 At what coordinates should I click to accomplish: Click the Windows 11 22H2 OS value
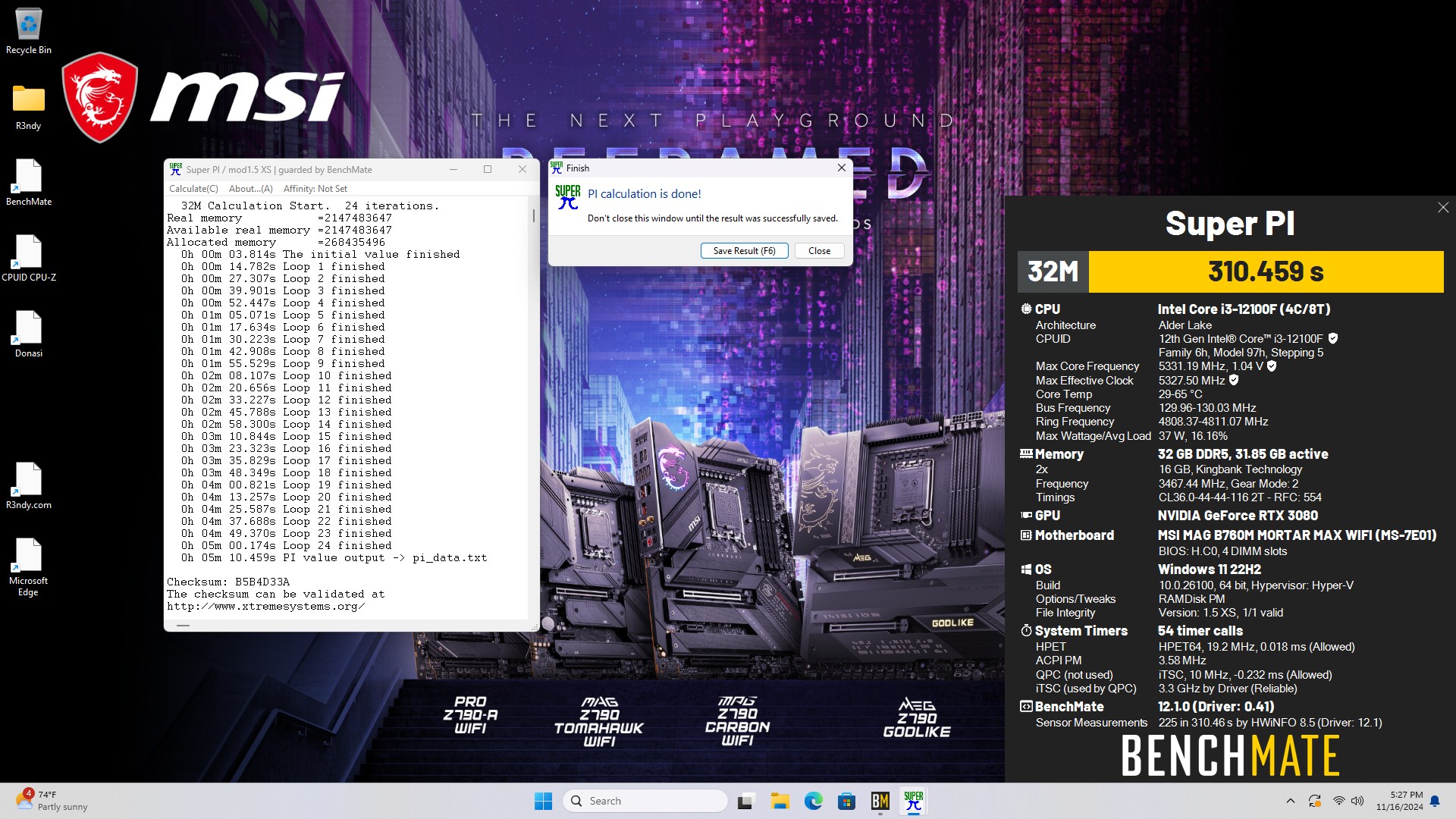point(1209,569)
